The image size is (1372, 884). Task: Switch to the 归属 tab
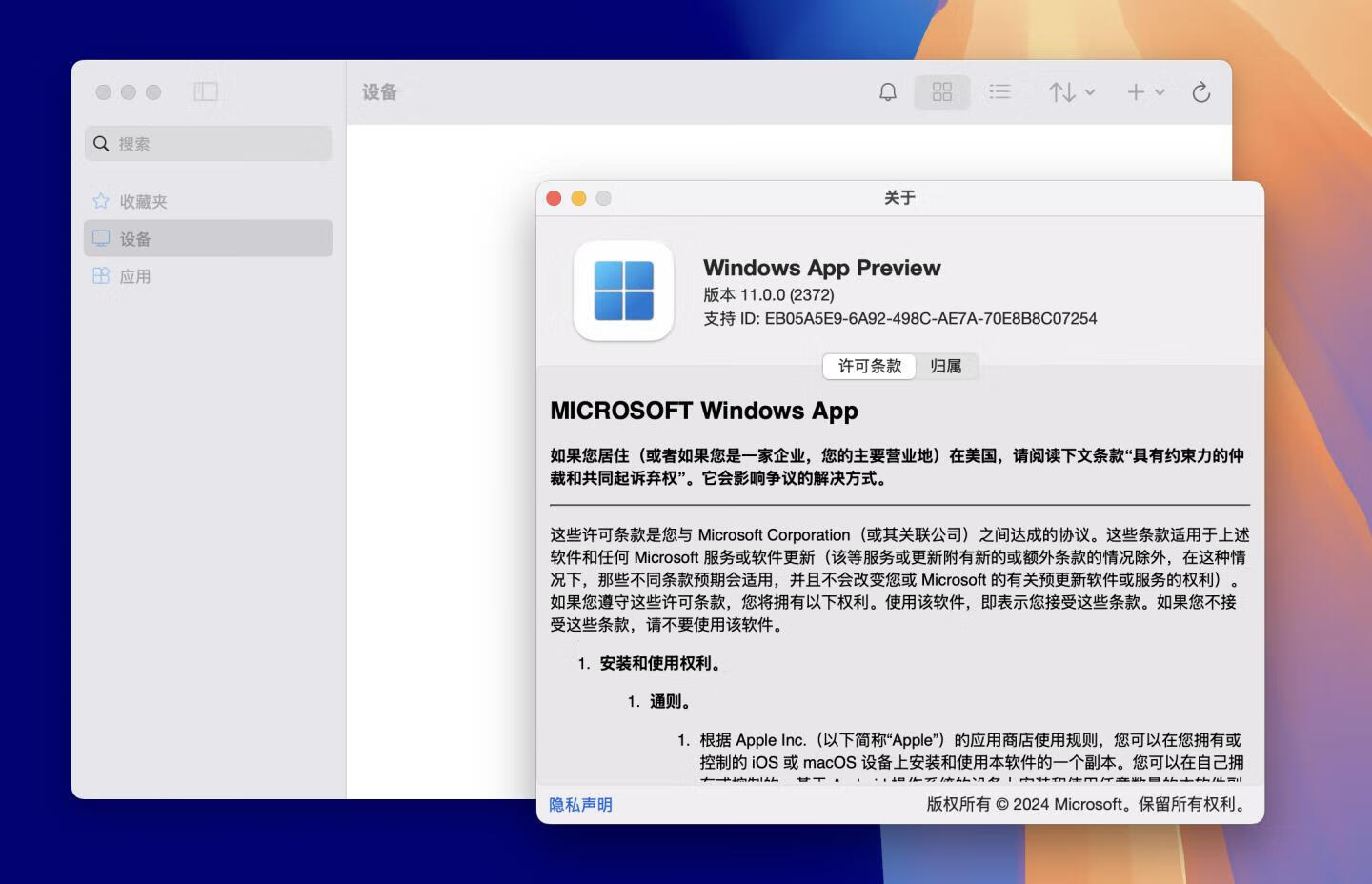(946, 366)
